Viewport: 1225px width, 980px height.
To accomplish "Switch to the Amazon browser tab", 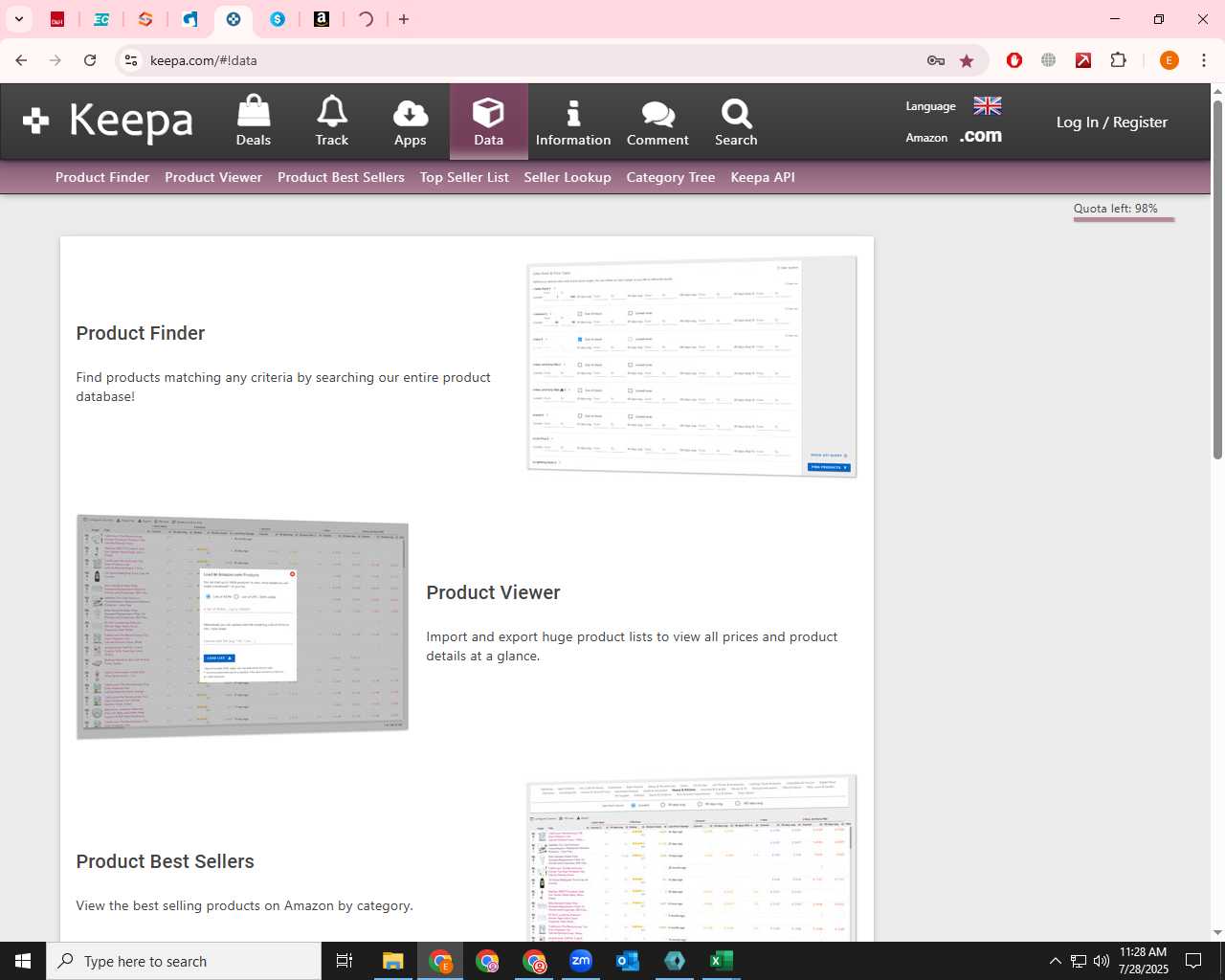I will point(322,19).
